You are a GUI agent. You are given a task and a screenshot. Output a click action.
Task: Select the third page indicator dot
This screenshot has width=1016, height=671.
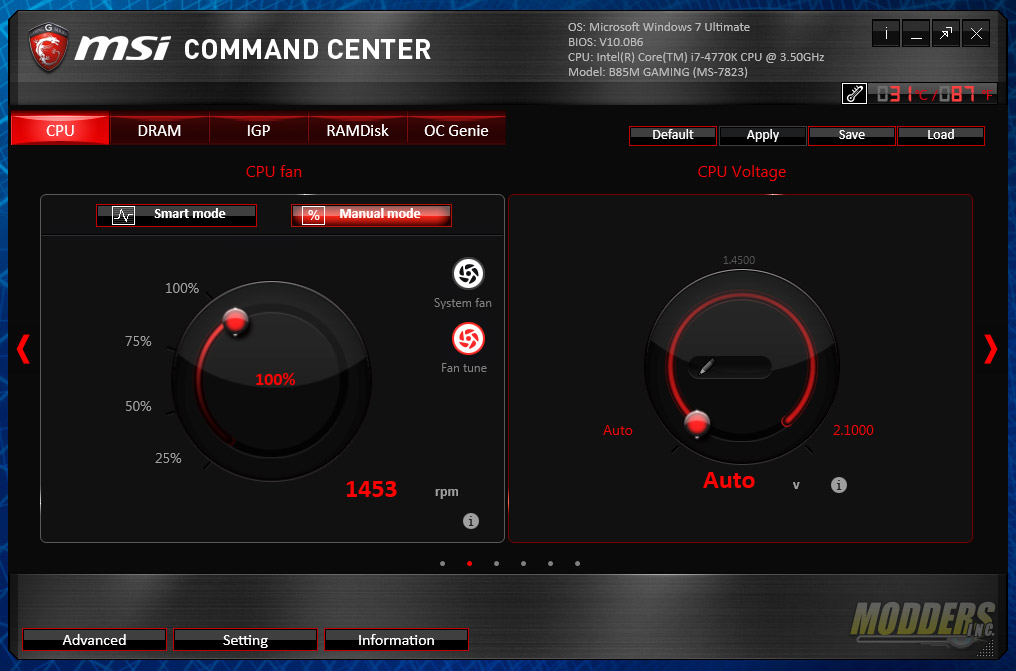click(x=496, y=563)
